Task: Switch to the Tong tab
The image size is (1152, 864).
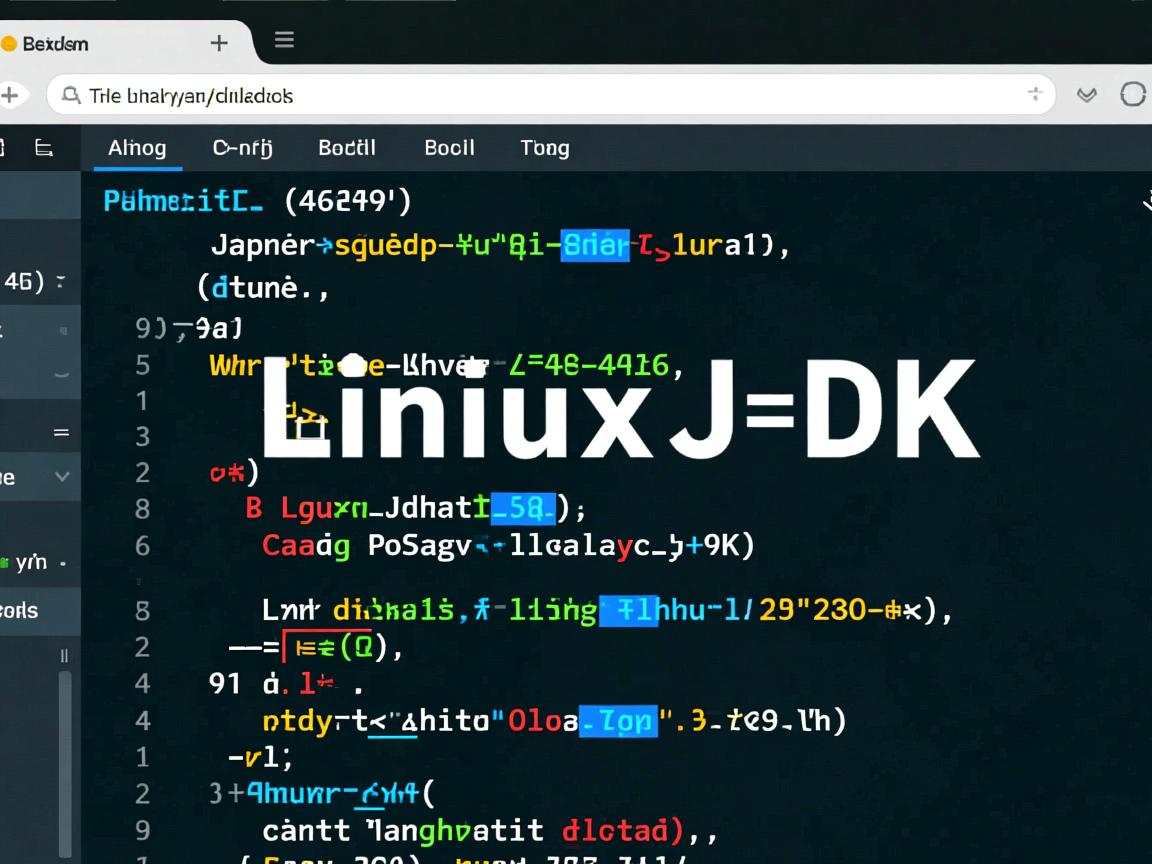Action: click(x=544, y=147)
